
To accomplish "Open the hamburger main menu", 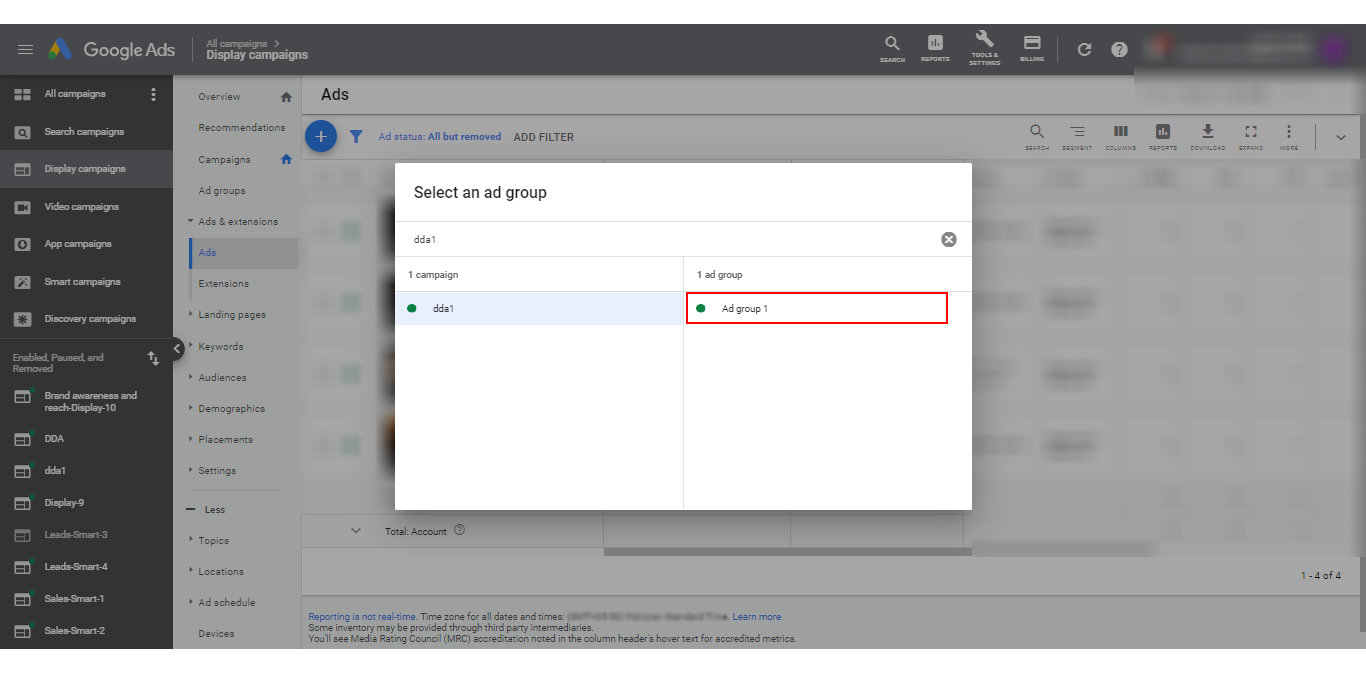I will 25,49.
